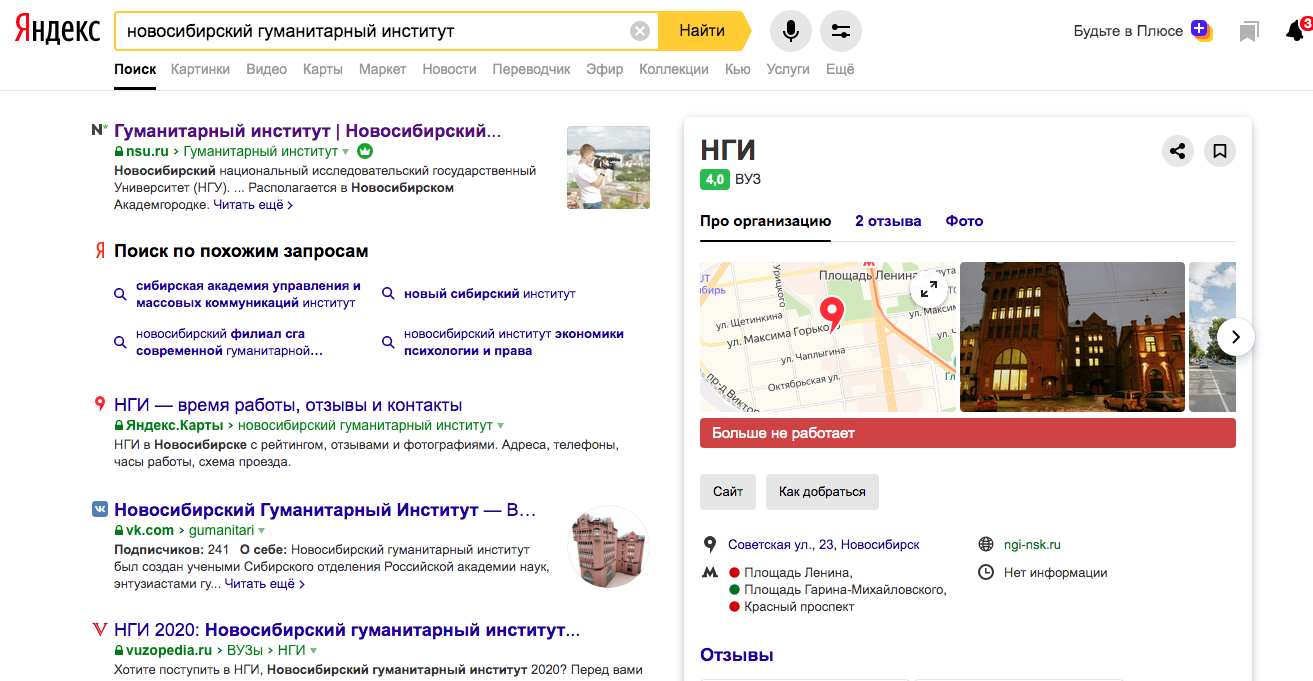Click the Сайт button
Viewport: 1313px width, 681px height.
728,492
